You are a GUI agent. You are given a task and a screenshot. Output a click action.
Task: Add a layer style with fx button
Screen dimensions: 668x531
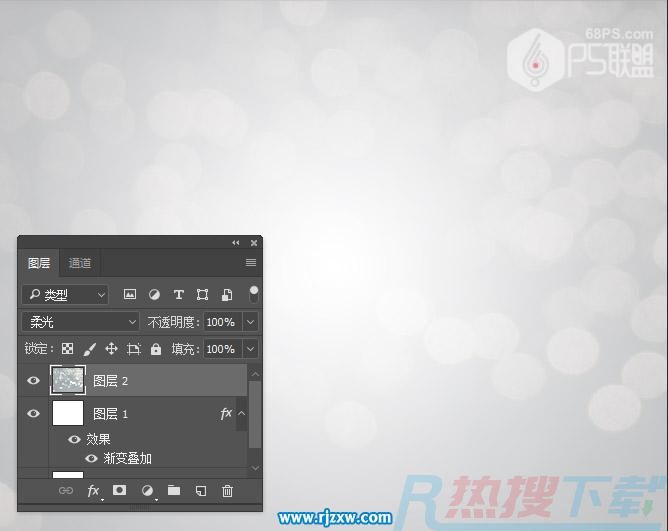click(x=93, y=491)
